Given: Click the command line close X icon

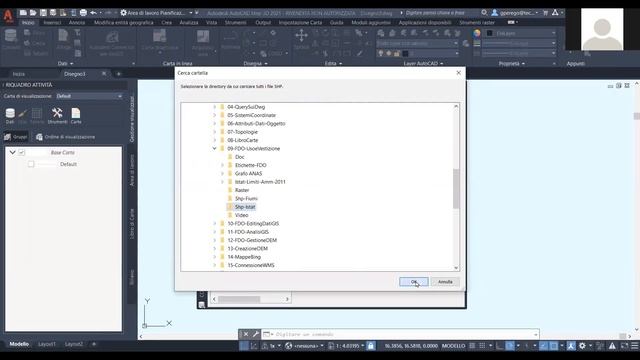Looking at the screenshot, I should pyautogui.click(x=246, y=334).
